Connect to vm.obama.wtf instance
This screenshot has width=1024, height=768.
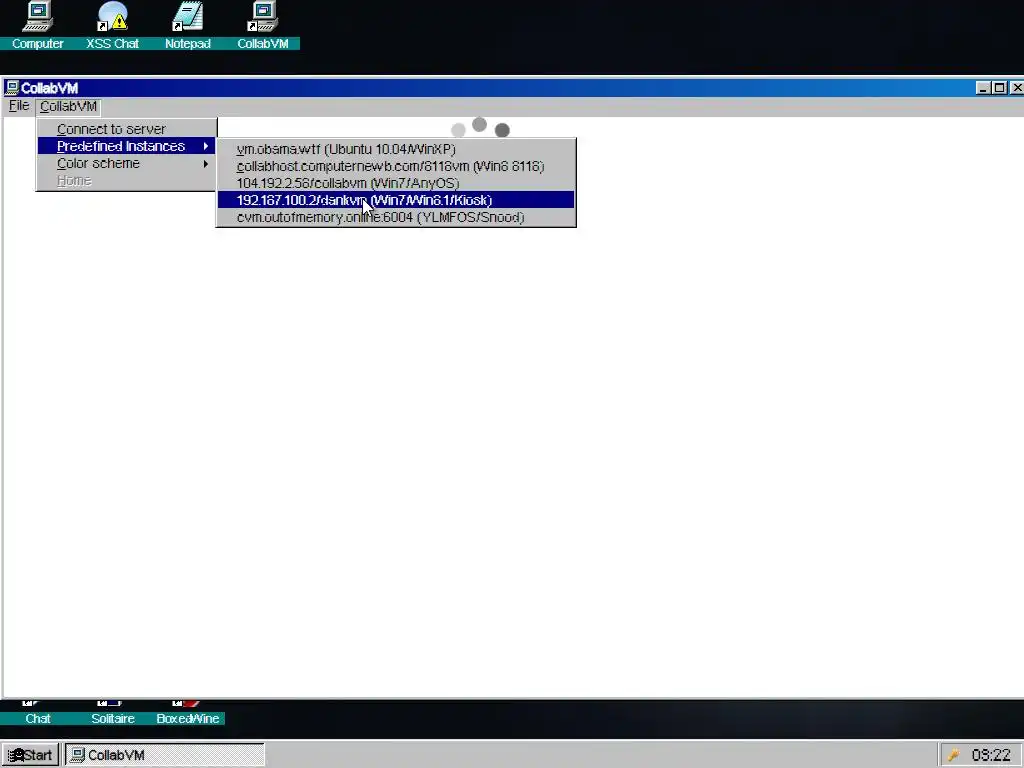pos(396,149)
